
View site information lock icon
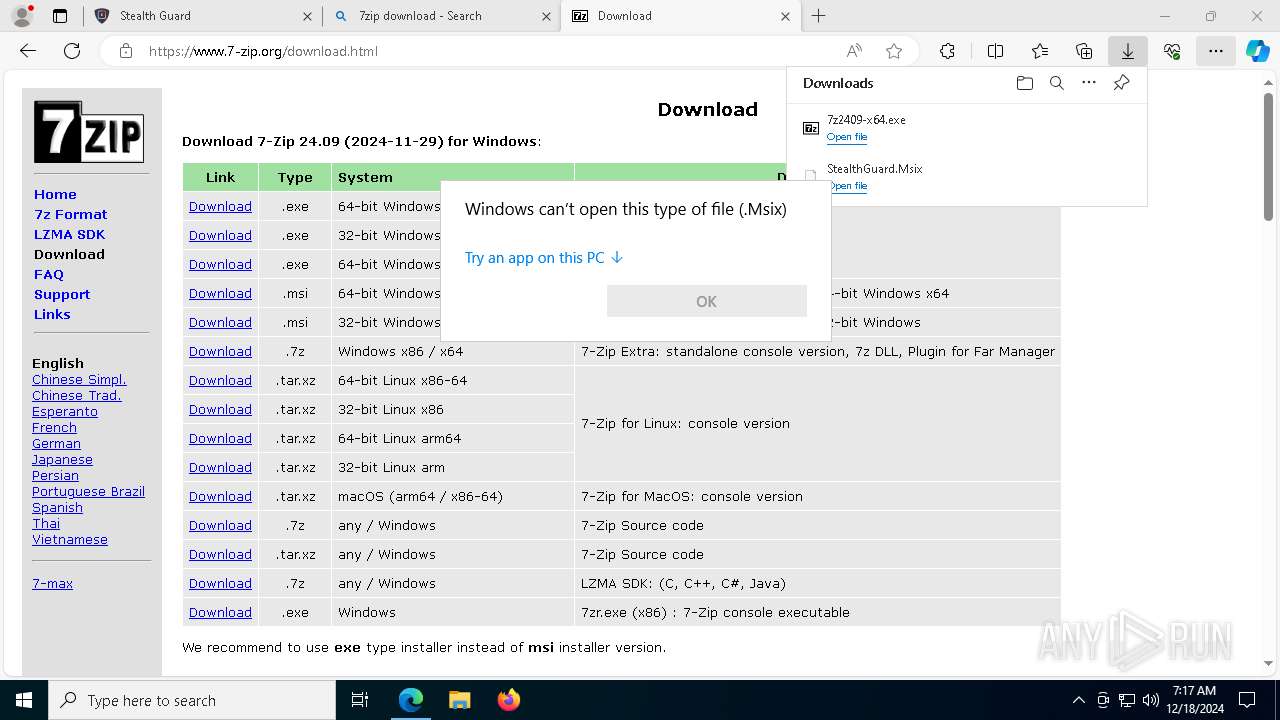(x=125, y=51)
